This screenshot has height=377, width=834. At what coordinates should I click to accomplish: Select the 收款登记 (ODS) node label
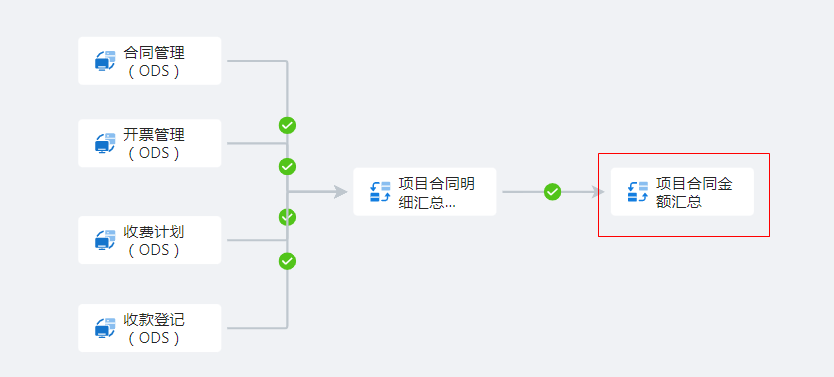click(x=154, y=329)
